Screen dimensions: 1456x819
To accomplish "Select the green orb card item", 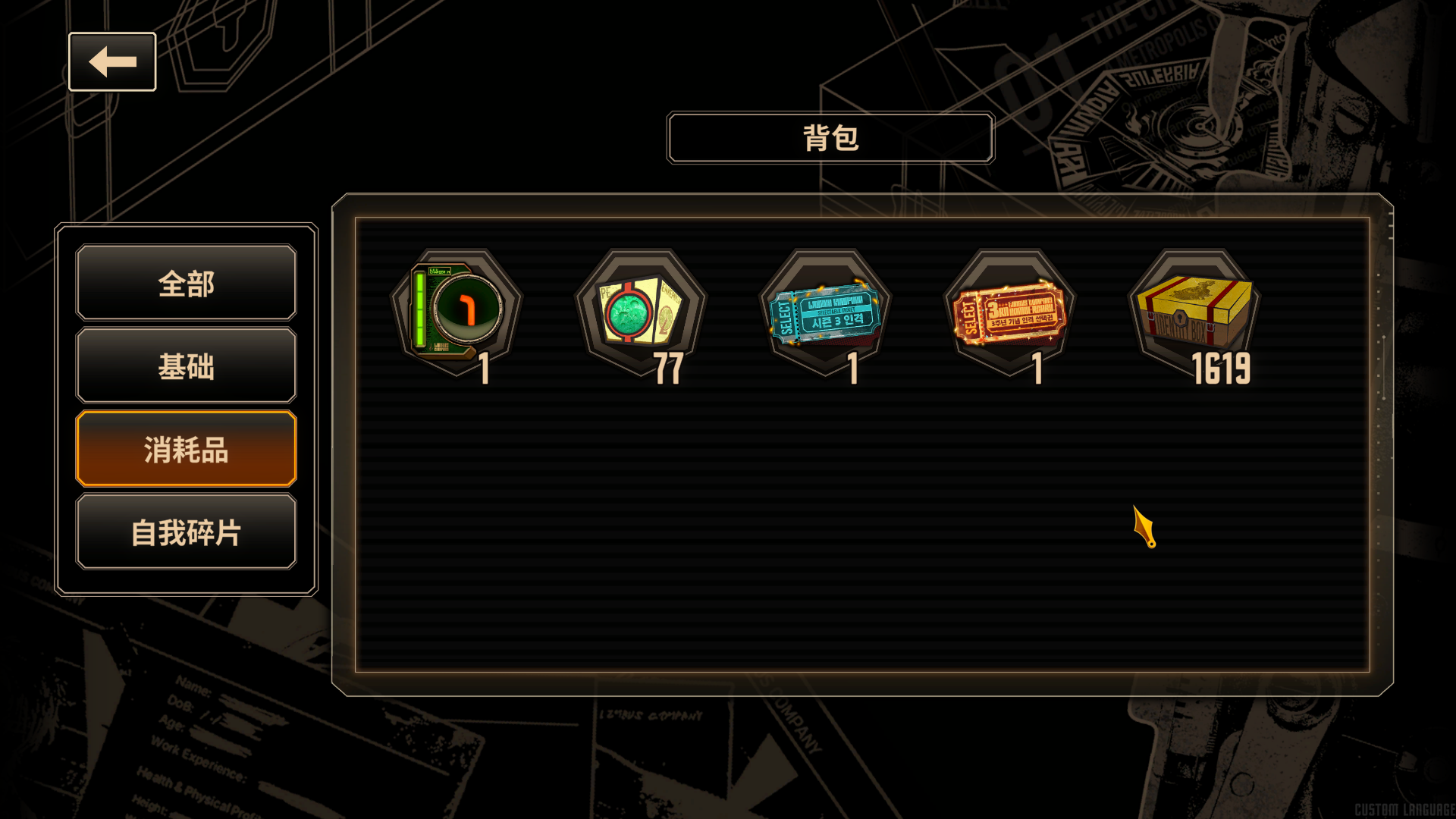I will 641,312.
